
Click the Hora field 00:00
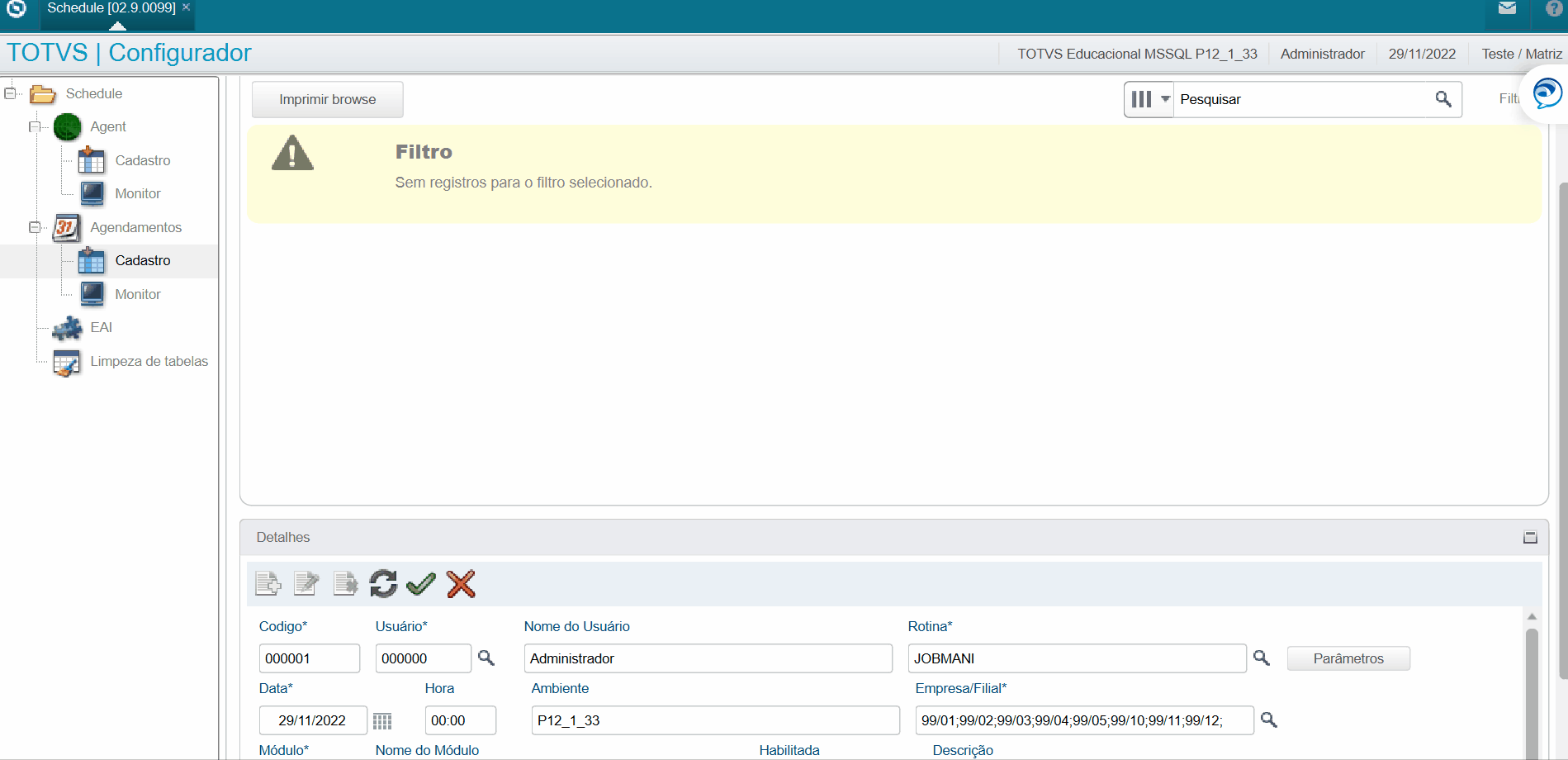pyautogui.click(x=461, y=720)
